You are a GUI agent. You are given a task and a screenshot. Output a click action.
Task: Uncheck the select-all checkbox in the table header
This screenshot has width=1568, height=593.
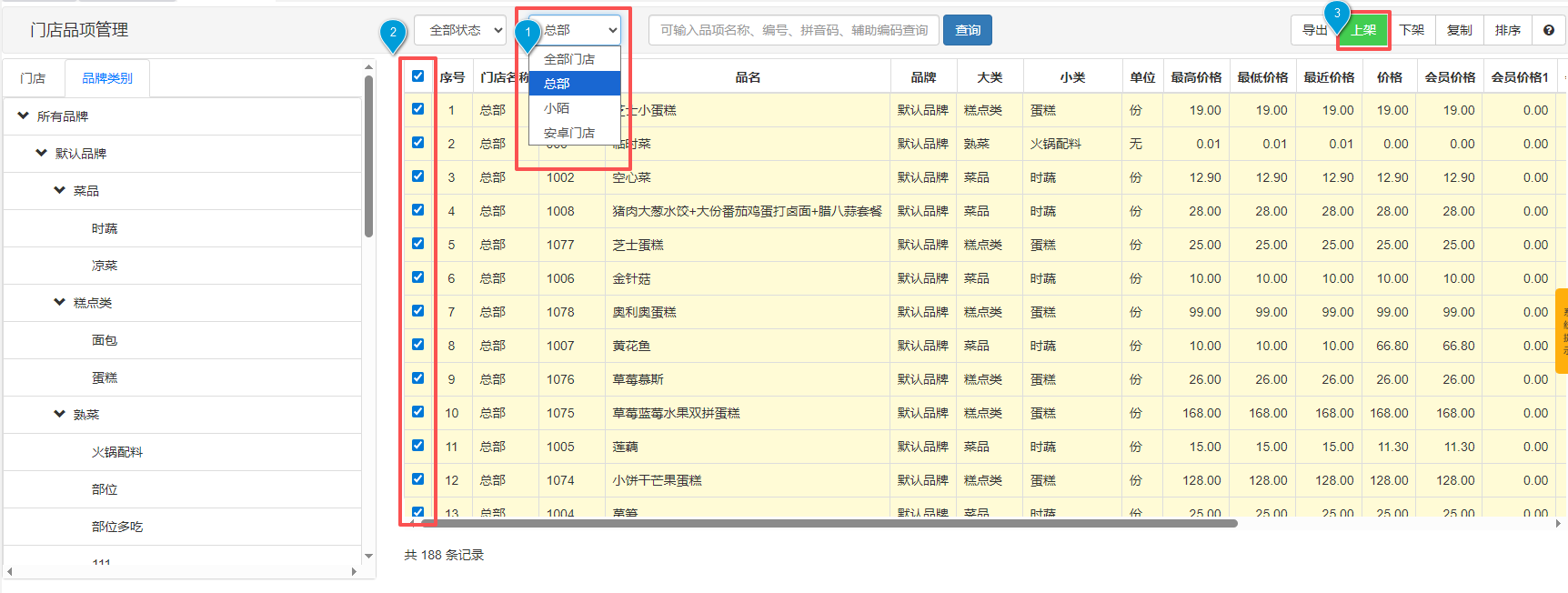417,76
